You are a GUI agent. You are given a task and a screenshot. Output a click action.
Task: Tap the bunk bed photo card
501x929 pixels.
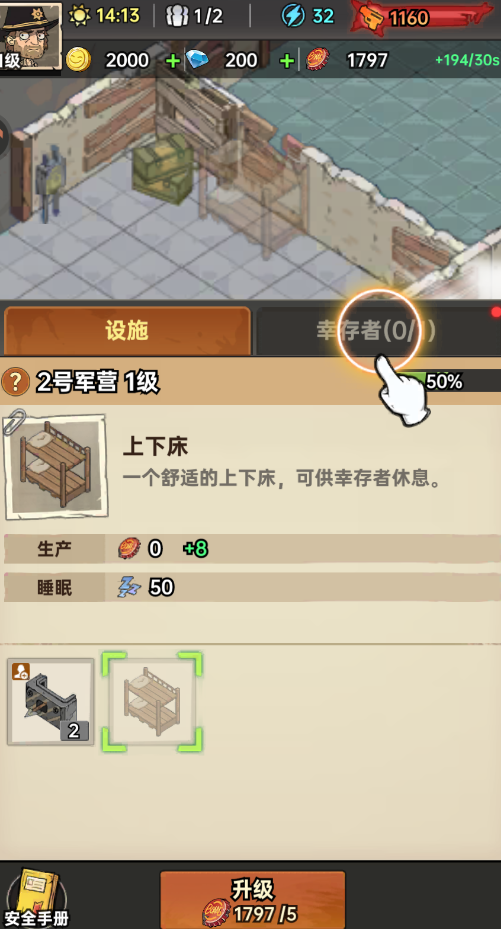[55, 466]
